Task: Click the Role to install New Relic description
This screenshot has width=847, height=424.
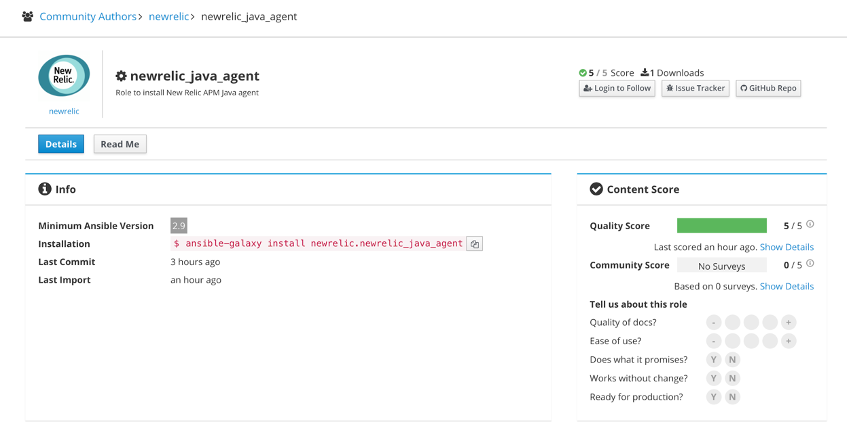Action: [x=187, y=92]
